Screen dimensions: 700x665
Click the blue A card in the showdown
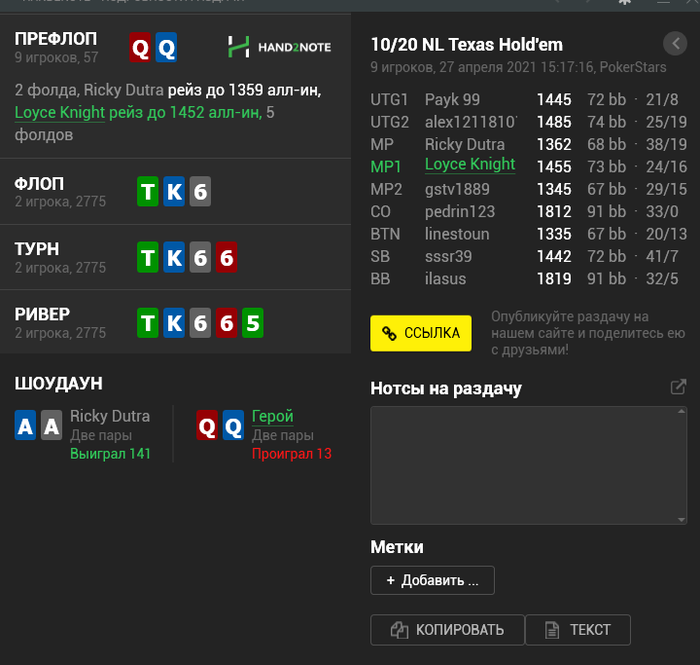25,425
